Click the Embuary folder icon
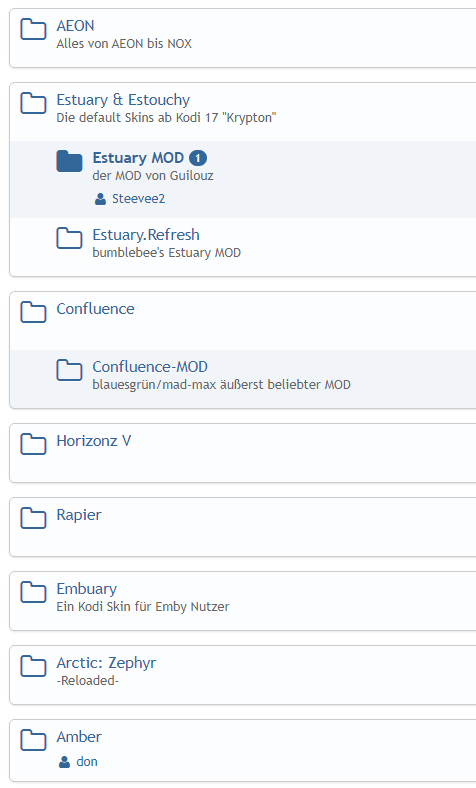The image size is (476, 788). tap(33, 592)
